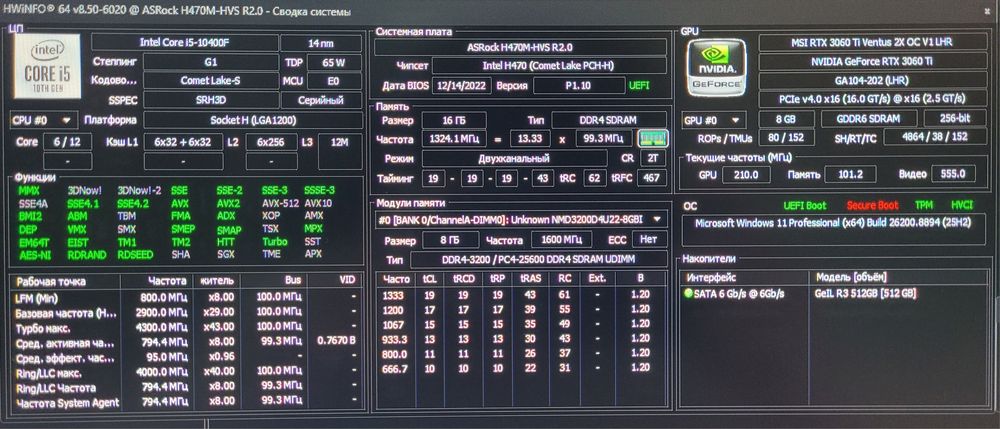The width and height of the screenshot is (1000, 429).
Task: Click the memory module icon beside 99.3 МГц
Action: coord(652,138)
